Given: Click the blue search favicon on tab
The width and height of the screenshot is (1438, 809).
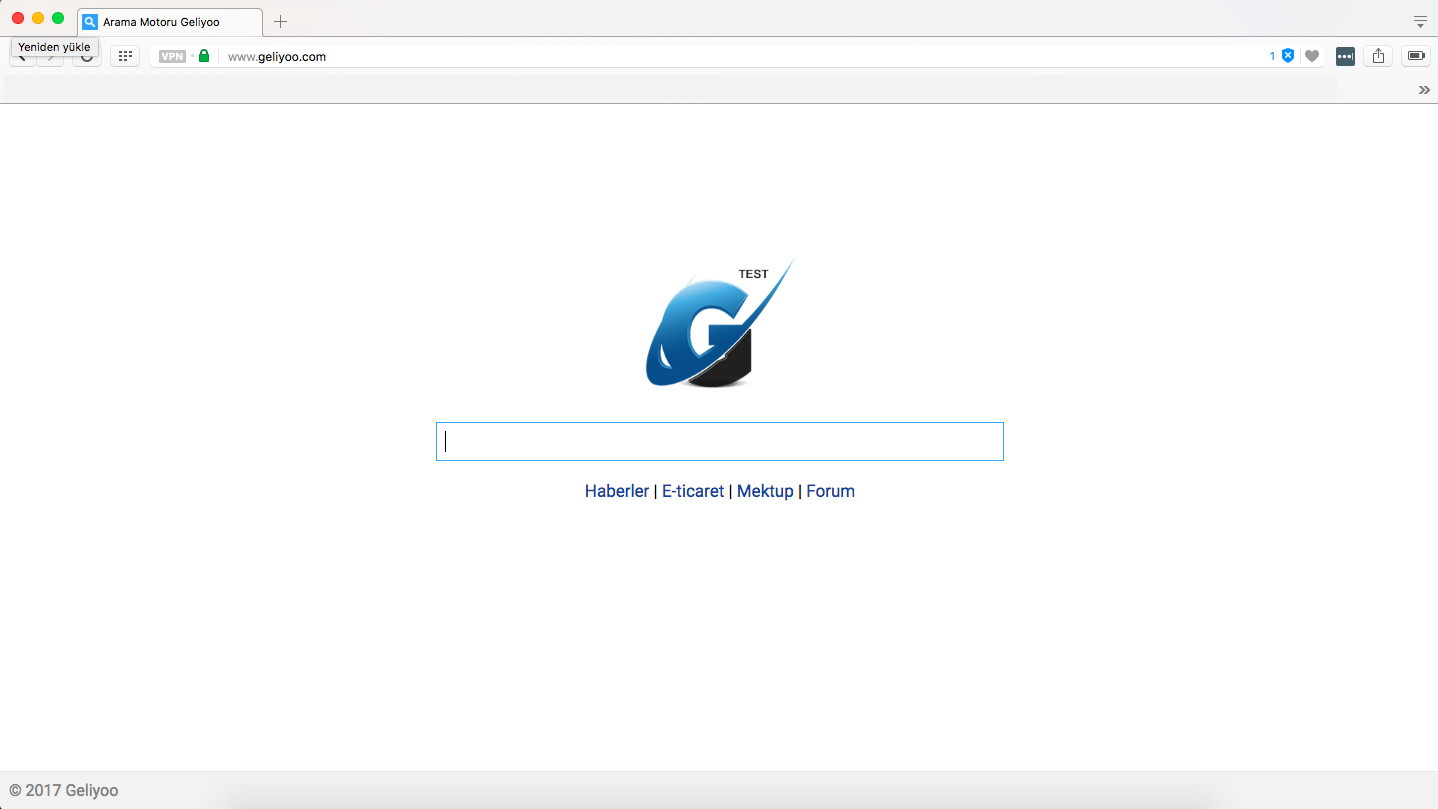Looking at the screenshot, I should click(90, 22).
